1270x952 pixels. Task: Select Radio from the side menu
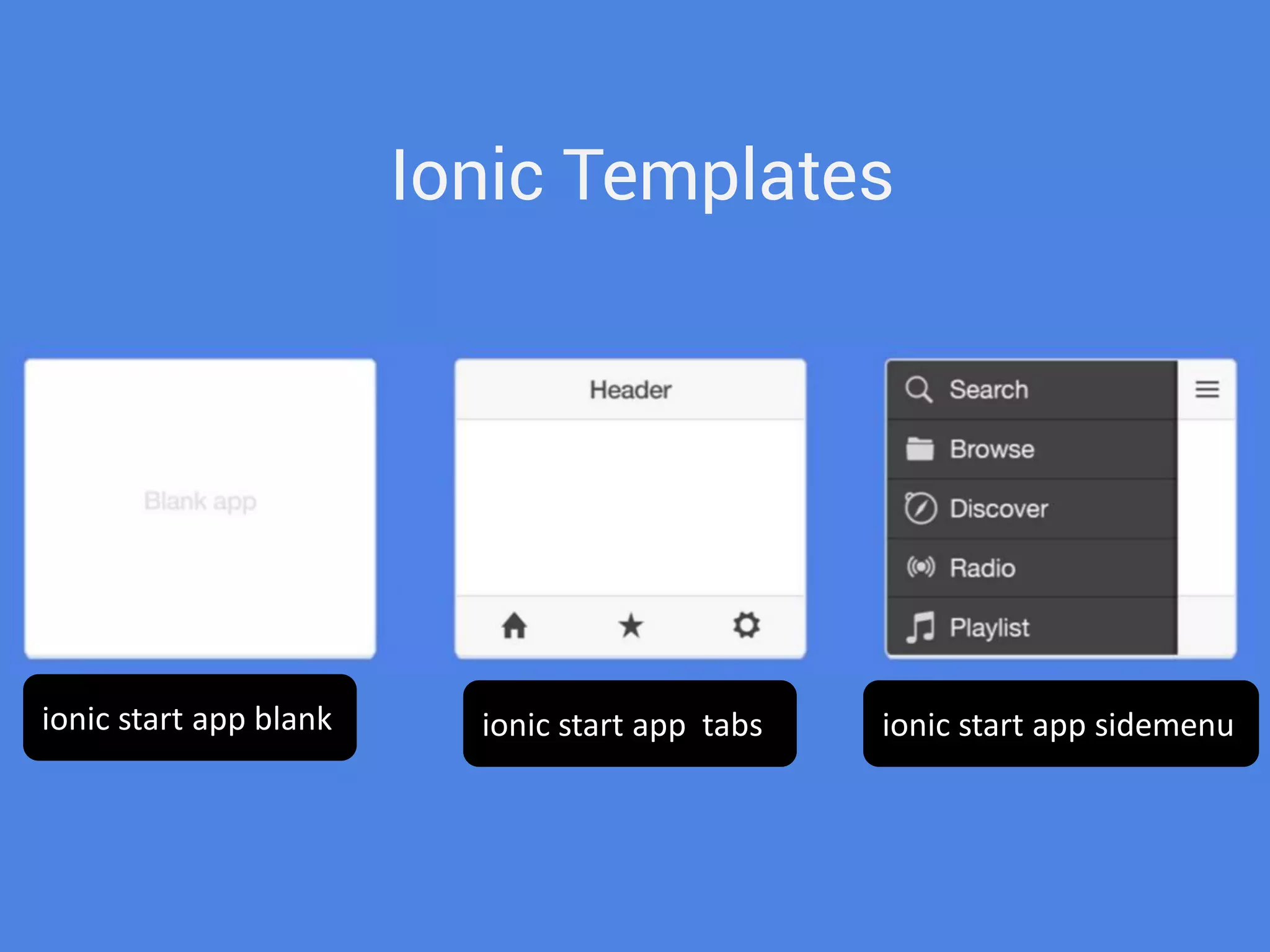pyautogui.click(x=982, y=568)
